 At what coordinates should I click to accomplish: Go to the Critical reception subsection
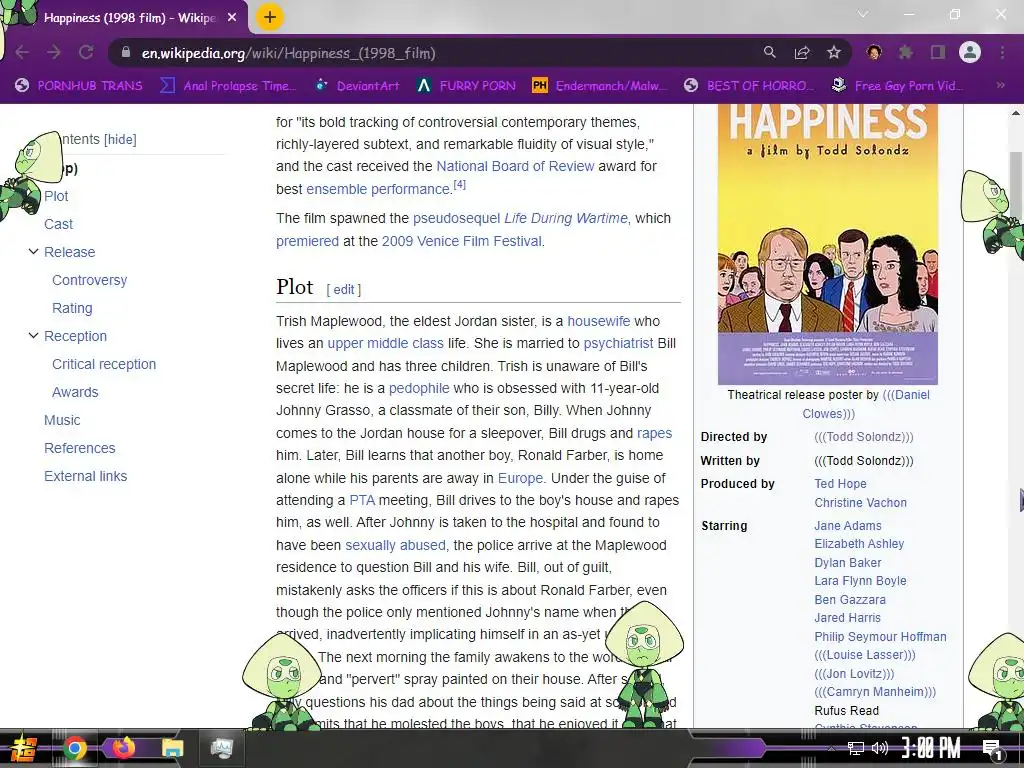tap(104, 364)
